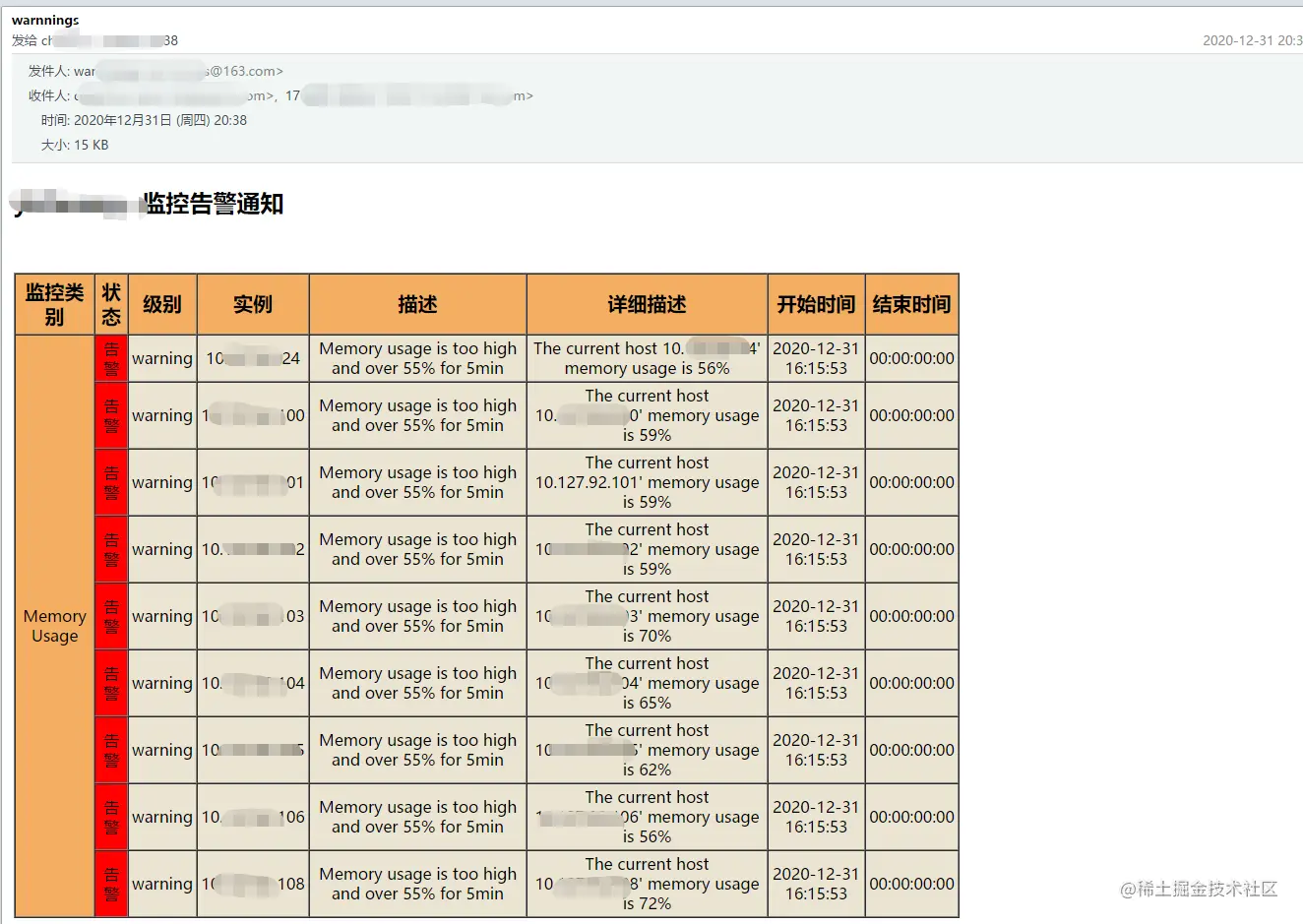The height and width of the screenshot is (924, 1303).
Task: Click the 大小: 15 KB line
Action: click(x=75, y=145)
